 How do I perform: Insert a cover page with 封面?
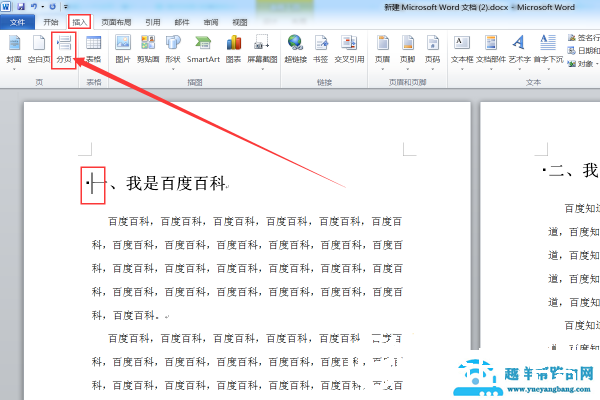coord(14,49)
